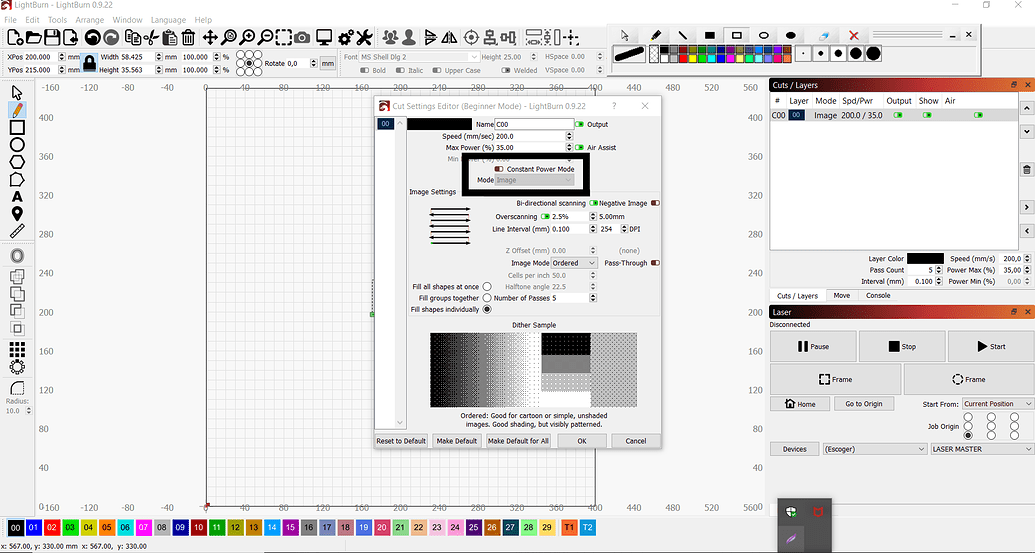This screenshot has width=1035, height=553.
Task: Open the Language menu
Action: coord(168,20)
